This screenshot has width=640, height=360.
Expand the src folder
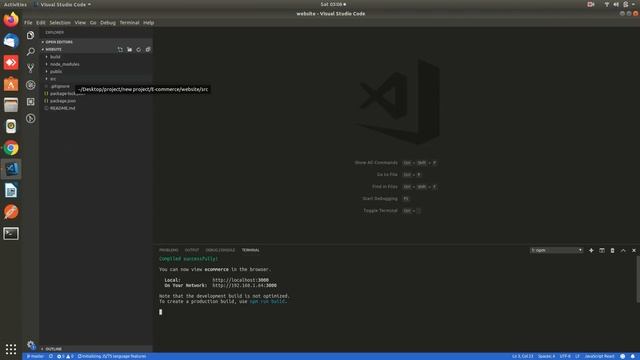[x=53, y=79]
